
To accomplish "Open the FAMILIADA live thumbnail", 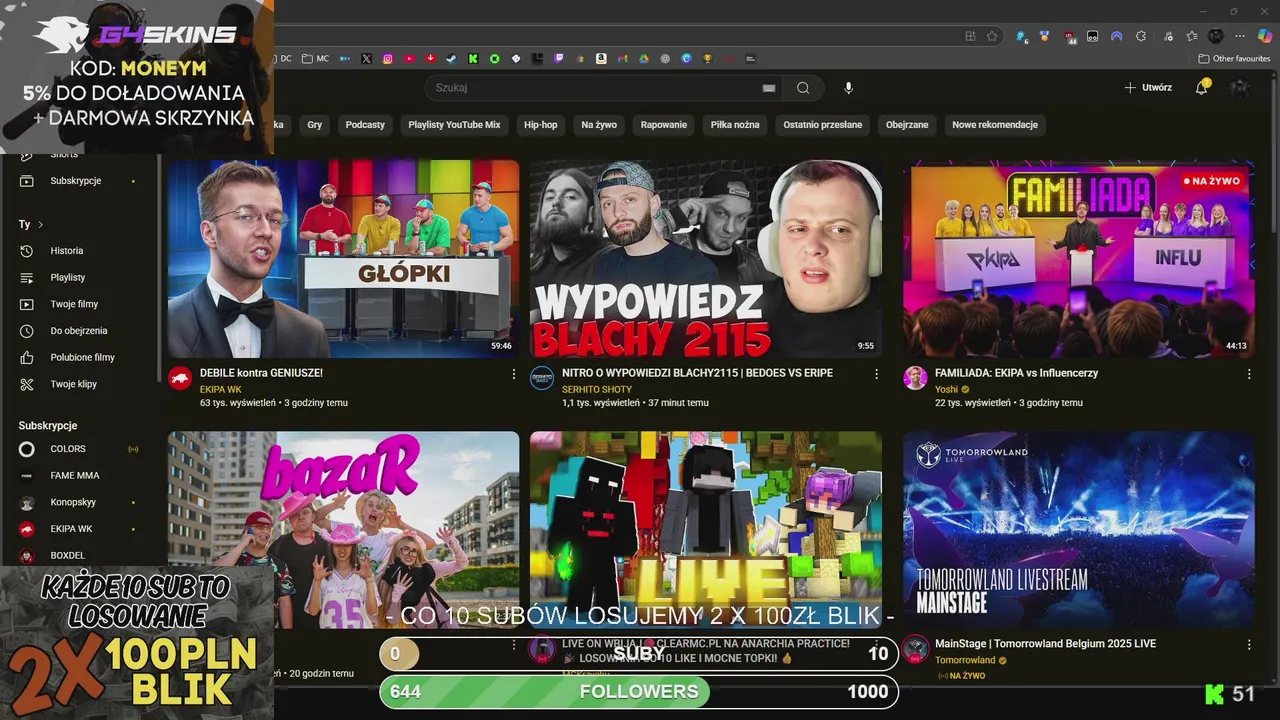I will coord(1079,259).
